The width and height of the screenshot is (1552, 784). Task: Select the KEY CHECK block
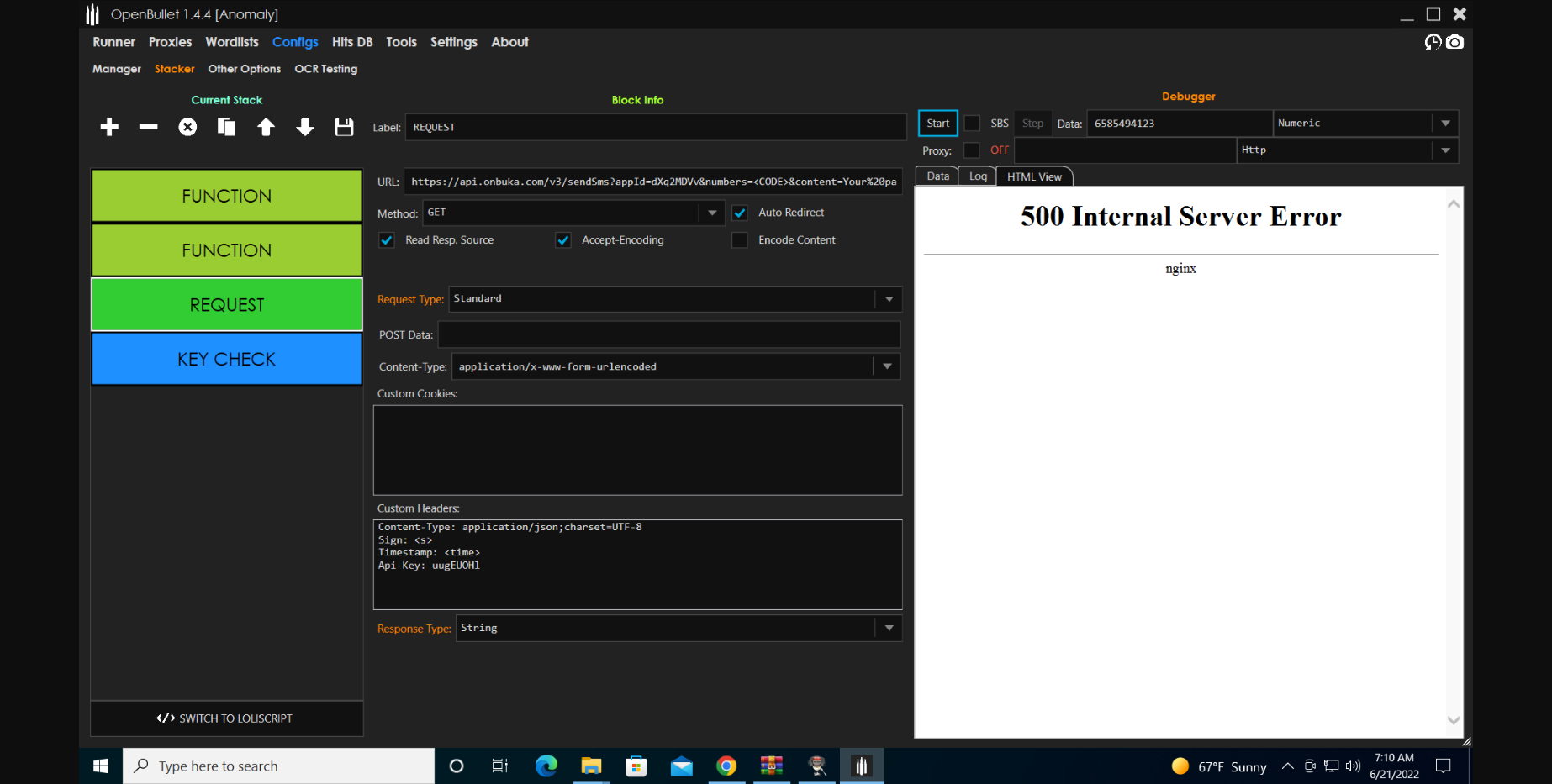tap(227, 359)
